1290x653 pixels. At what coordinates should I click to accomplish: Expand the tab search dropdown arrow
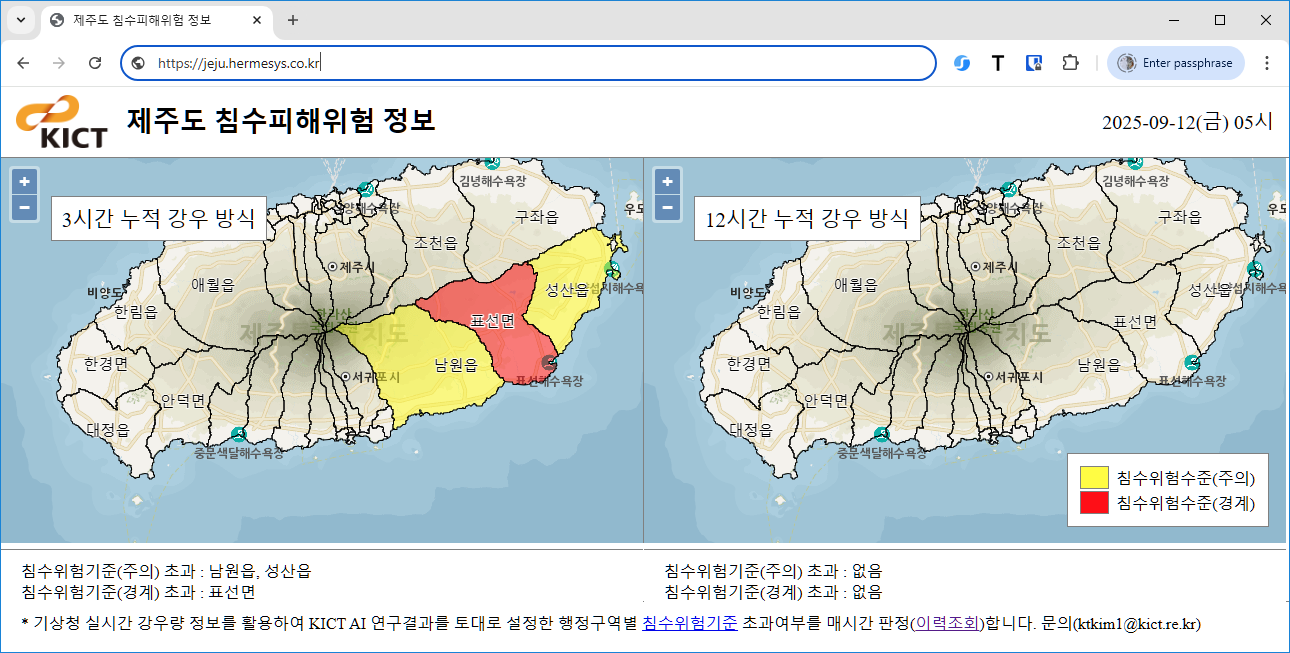[x=21, y=20]
